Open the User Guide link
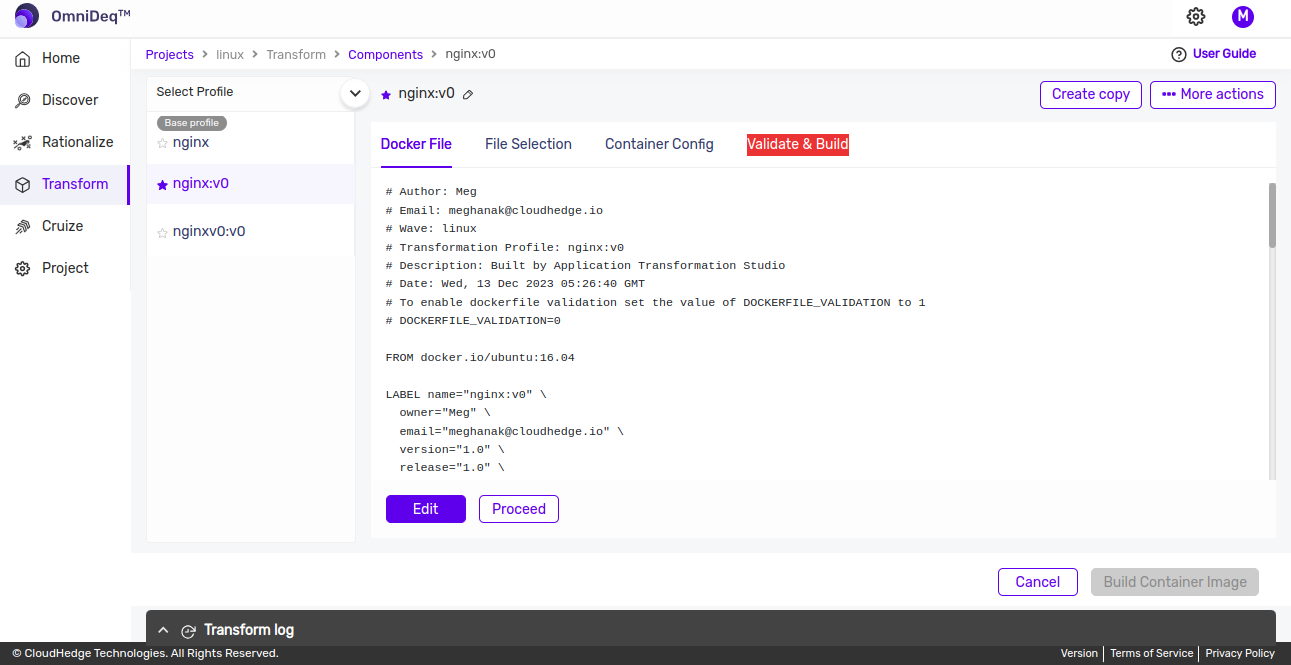Image resolution: width=1291 pixels, height=665 pixels. coord(1224,54)
